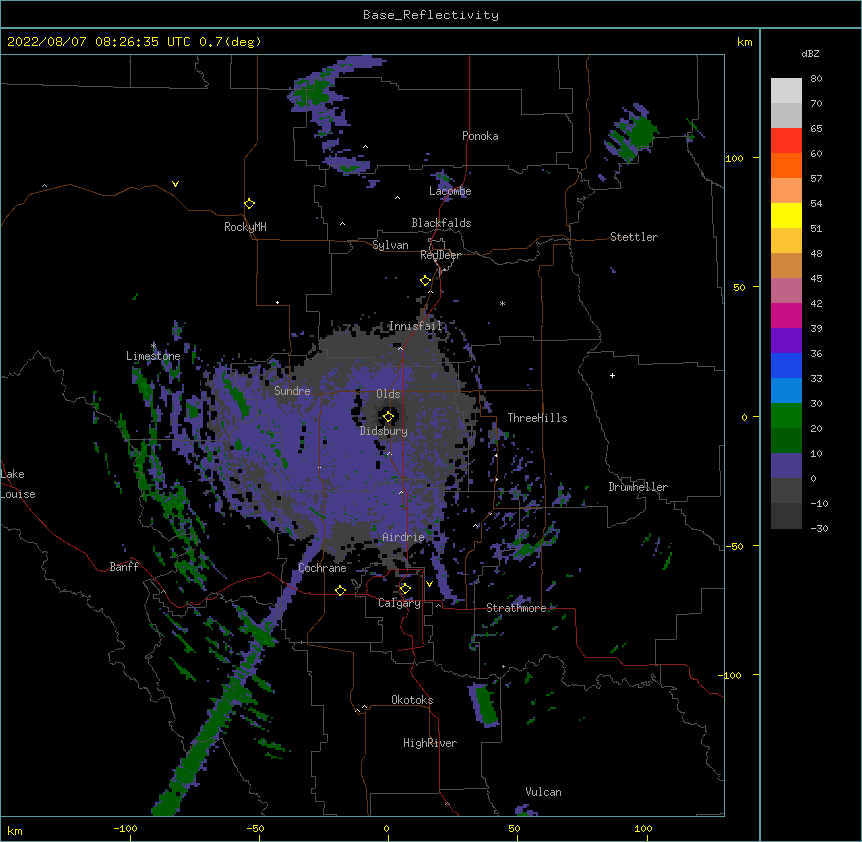Viewport: 862px width, 842px height.
Task: Select the bright green 30-20 dBZ legend swatch
Action: (786, 416)
